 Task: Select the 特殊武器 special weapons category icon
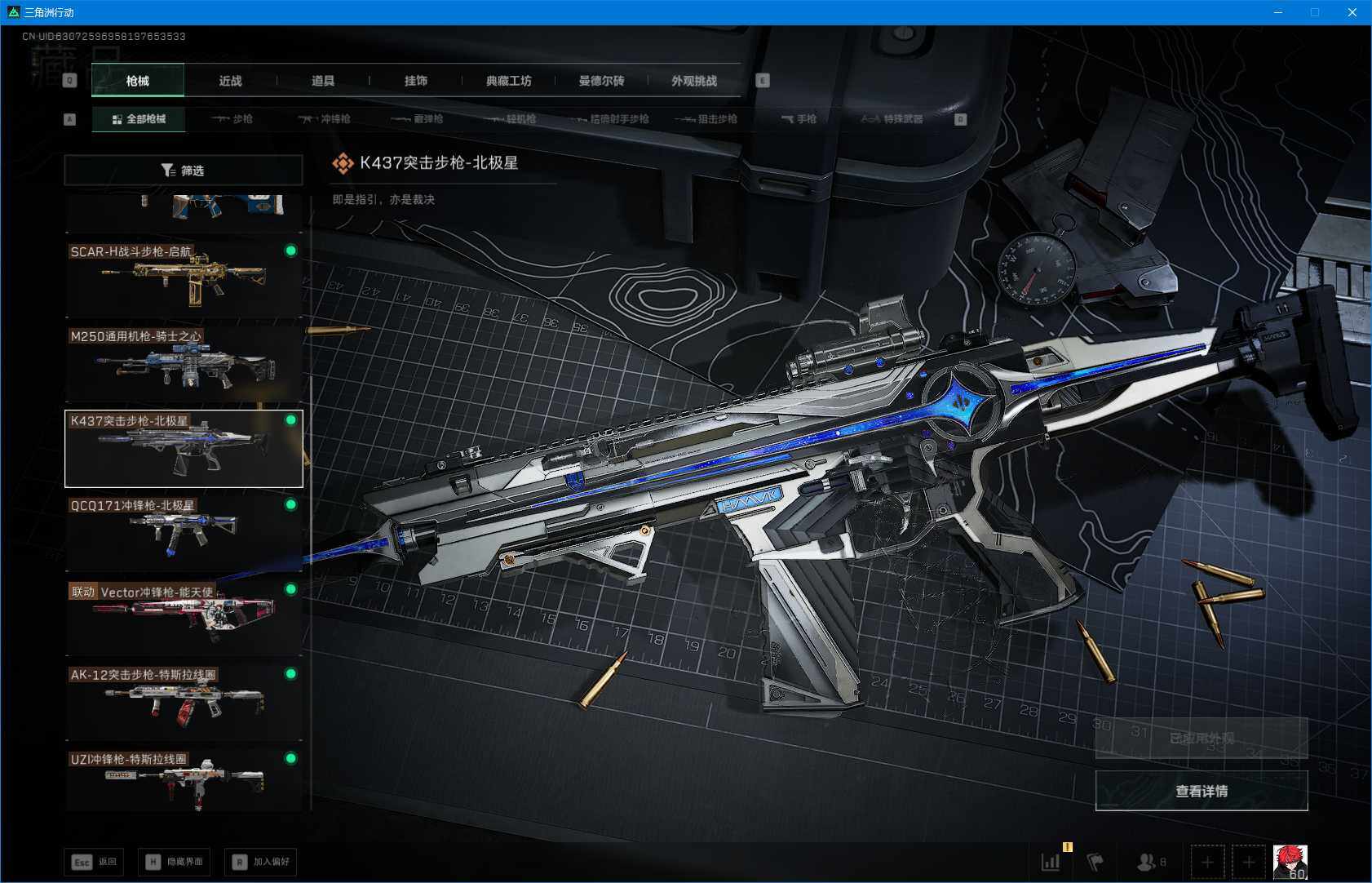pos(894,119)
